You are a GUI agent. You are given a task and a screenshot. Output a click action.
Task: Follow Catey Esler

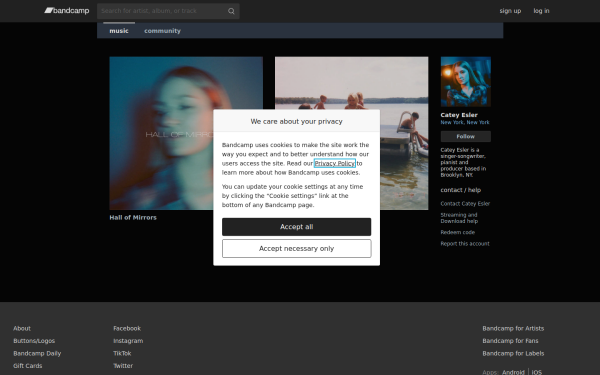466,136
